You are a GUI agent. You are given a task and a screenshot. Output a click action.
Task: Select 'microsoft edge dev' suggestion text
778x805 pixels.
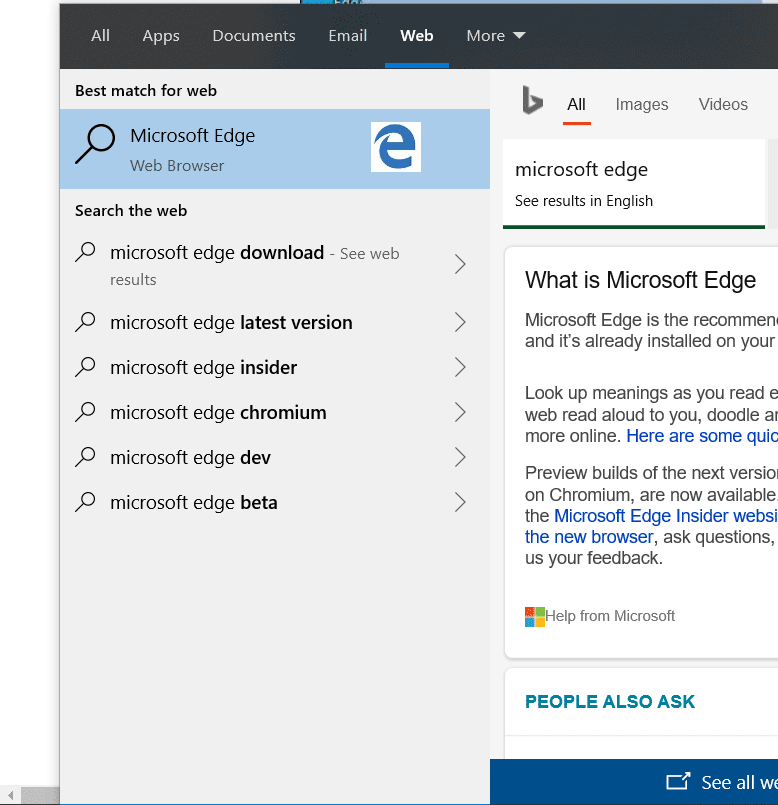[x=190, y=457]
